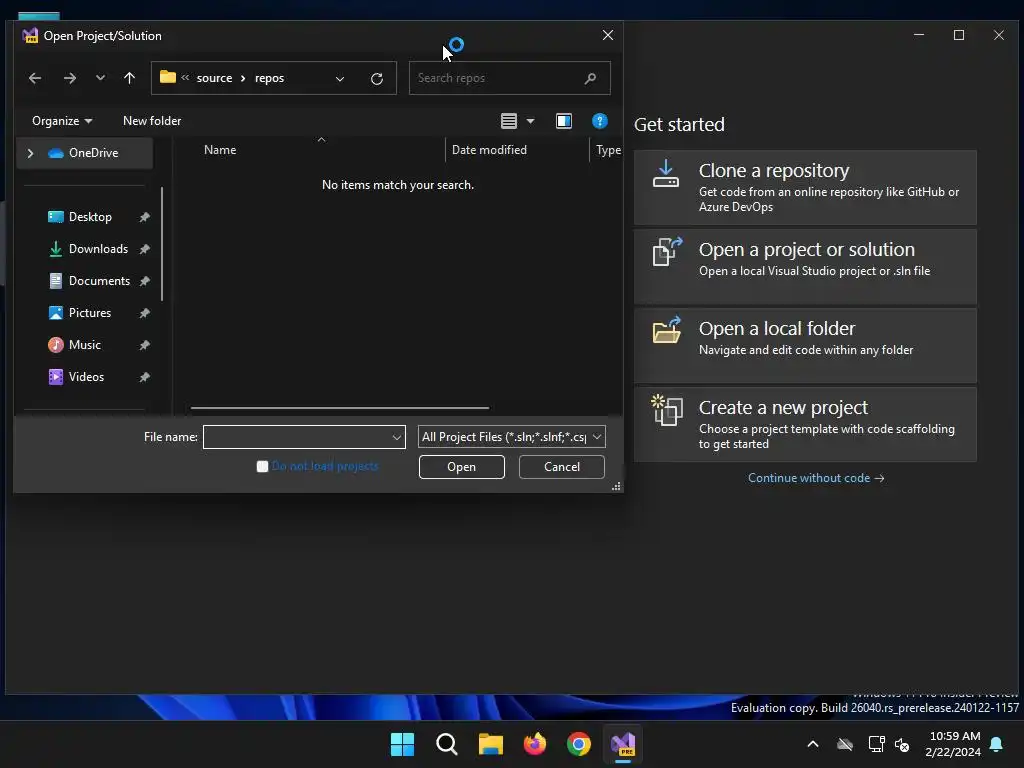This screenshot has height=768, width=1024.
Task: Click pin icon beside Videos
Action: click(144, 377)
